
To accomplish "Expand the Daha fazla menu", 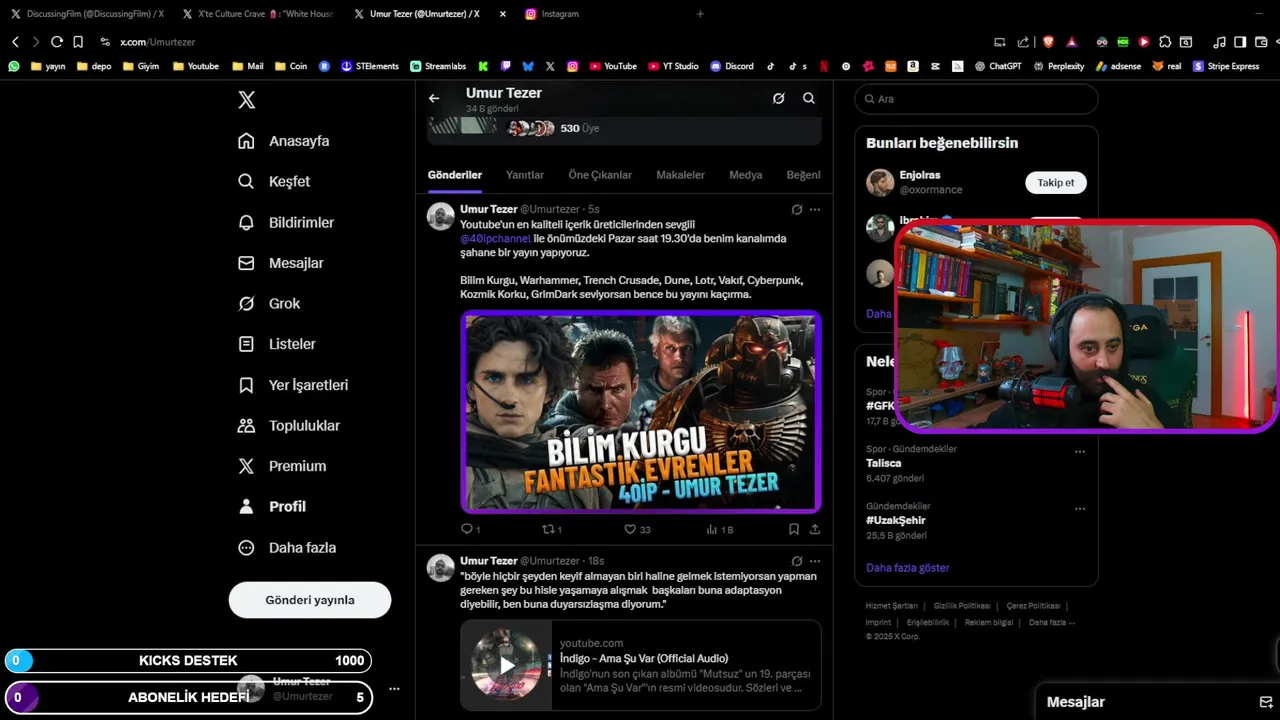I will [x=287, y=547].
